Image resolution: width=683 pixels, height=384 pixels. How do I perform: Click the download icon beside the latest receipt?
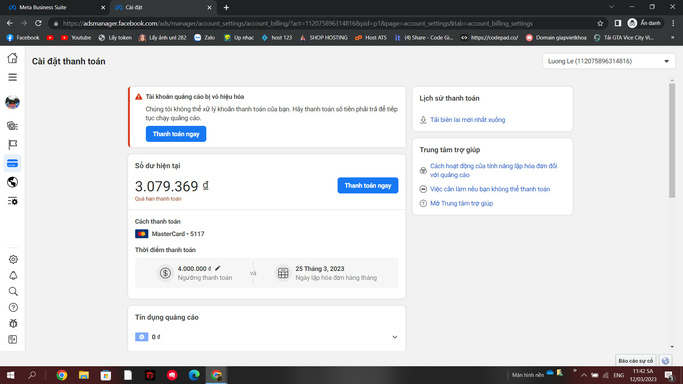[x=423, y=120]
